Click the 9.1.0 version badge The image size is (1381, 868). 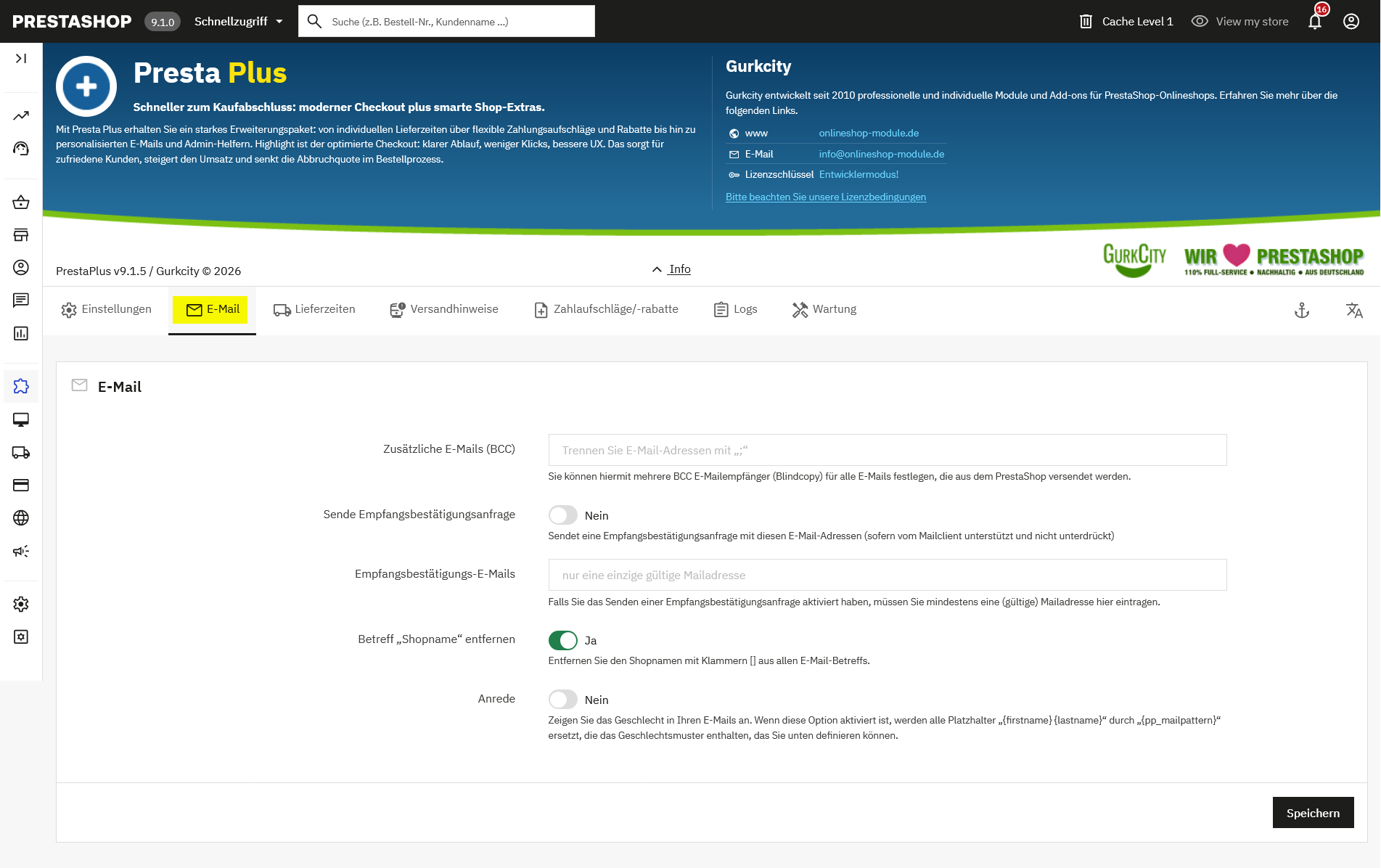(163, 22)
